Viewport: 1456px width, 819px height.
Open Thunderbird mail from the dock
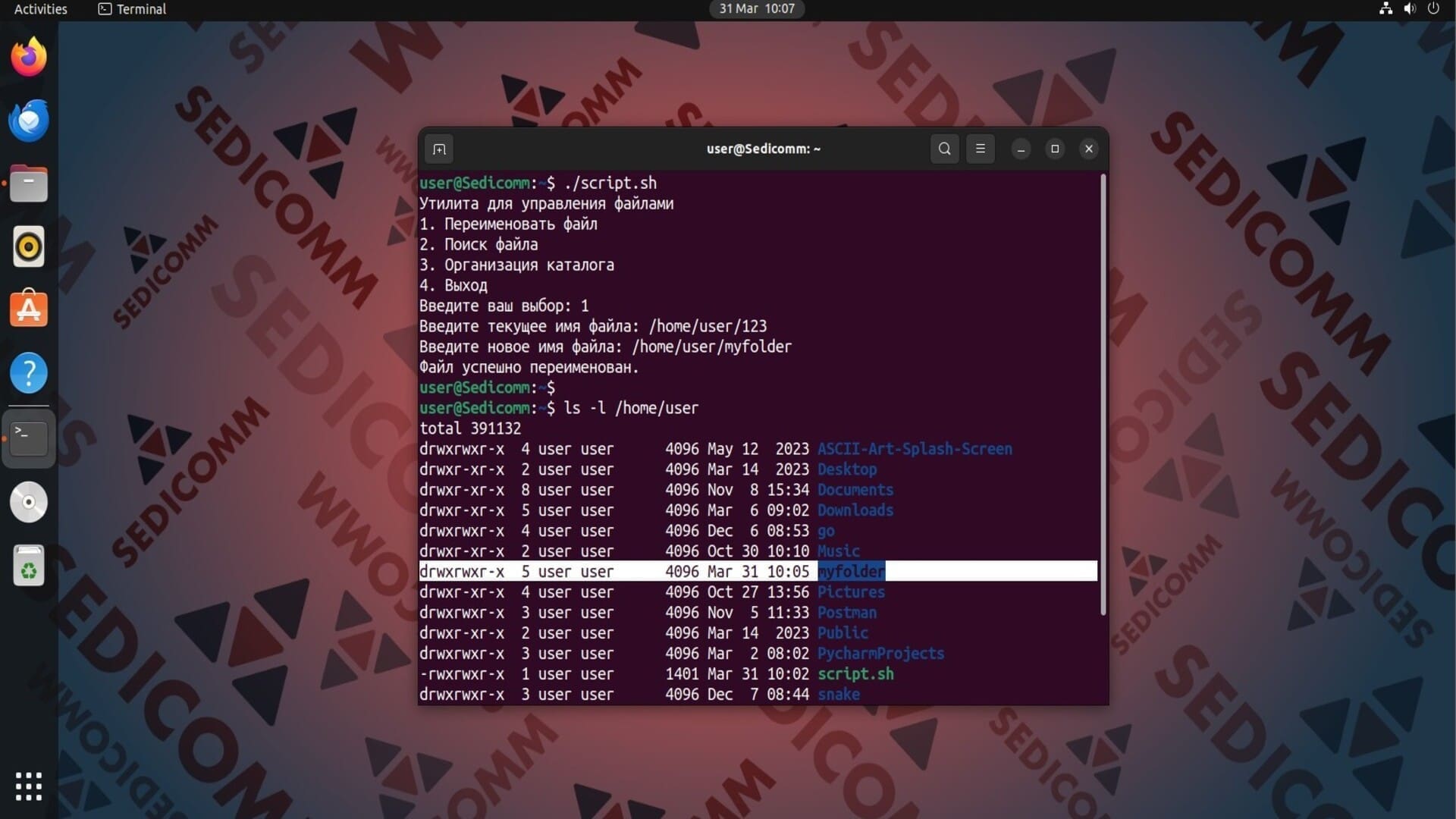point(29,121)
